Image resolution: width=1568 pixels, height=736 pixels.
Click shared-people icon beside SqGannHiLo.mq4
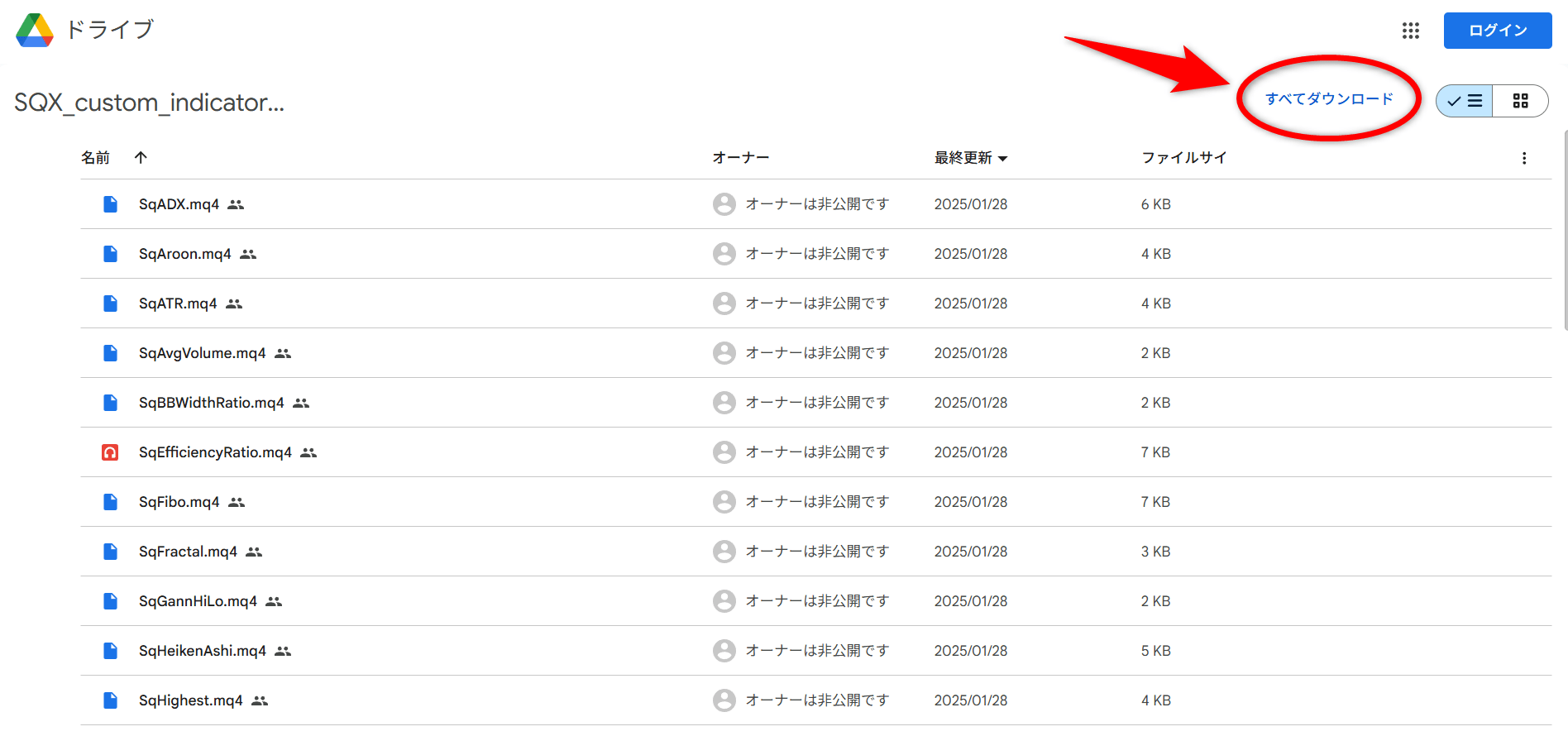[x=274, y=601]
